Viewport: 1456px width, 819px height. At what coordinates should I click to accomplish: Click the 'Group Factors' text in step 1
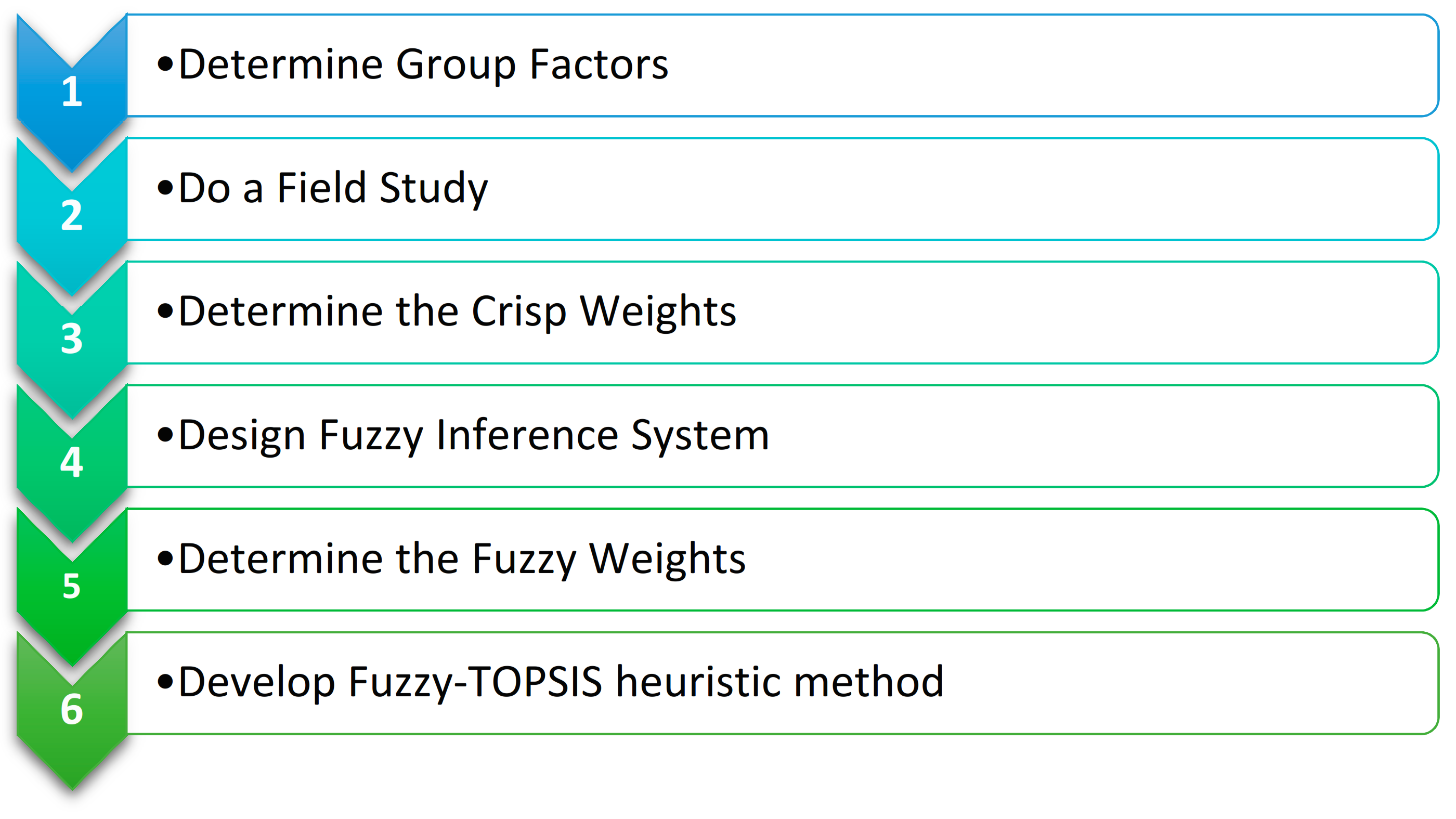pyautogui.click(x=531, y=64)
